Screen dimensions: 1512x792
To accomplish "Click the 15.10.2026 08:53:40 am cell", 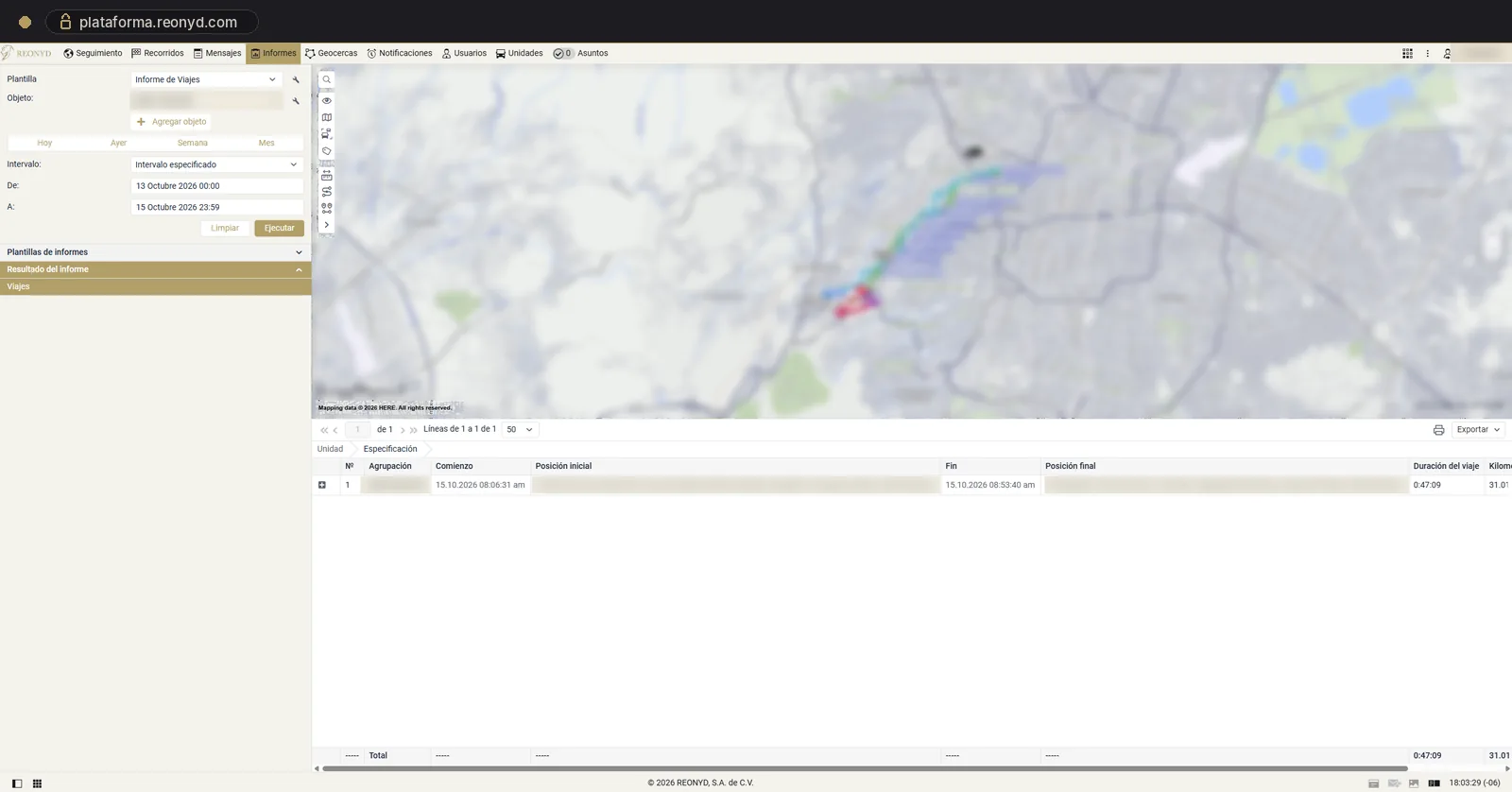I will (990, 485).
